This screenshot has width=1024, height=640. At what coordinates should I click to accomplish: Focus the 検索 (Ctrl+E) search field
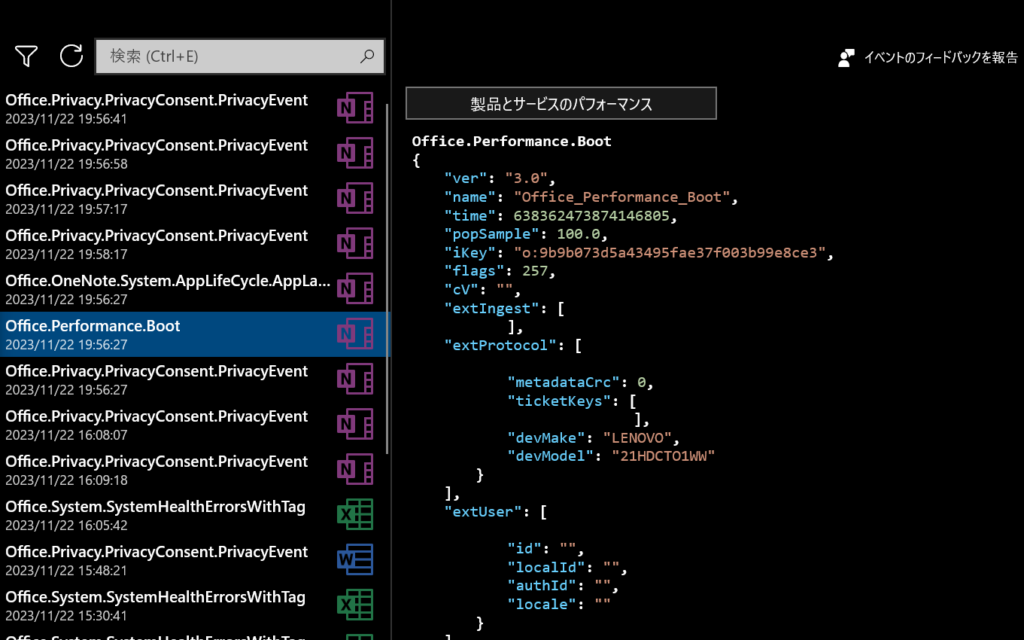(240, 56)
